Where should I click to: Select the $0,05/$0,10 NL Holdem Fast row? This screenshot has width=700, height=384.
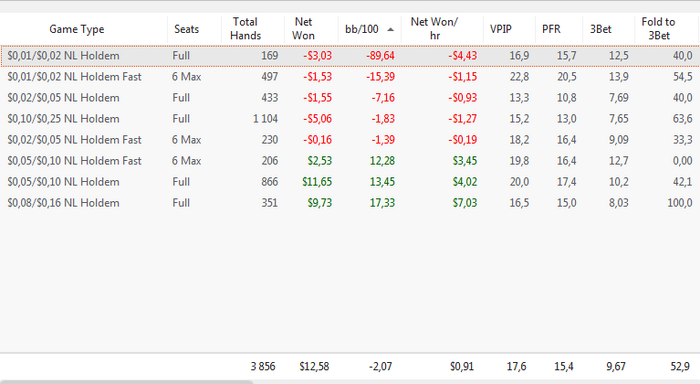[350, 161]
